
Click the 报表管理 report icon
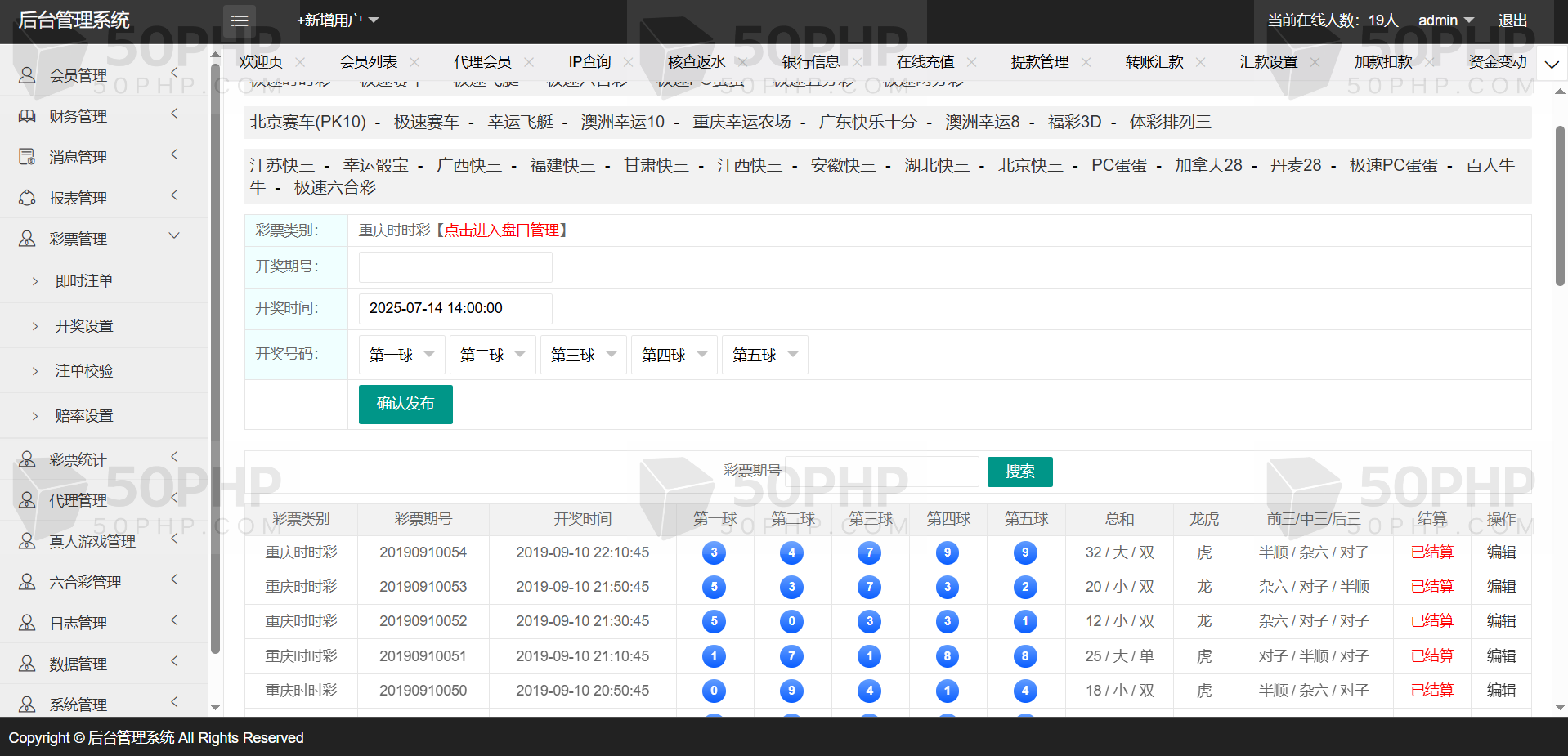[x=27, y=198]
